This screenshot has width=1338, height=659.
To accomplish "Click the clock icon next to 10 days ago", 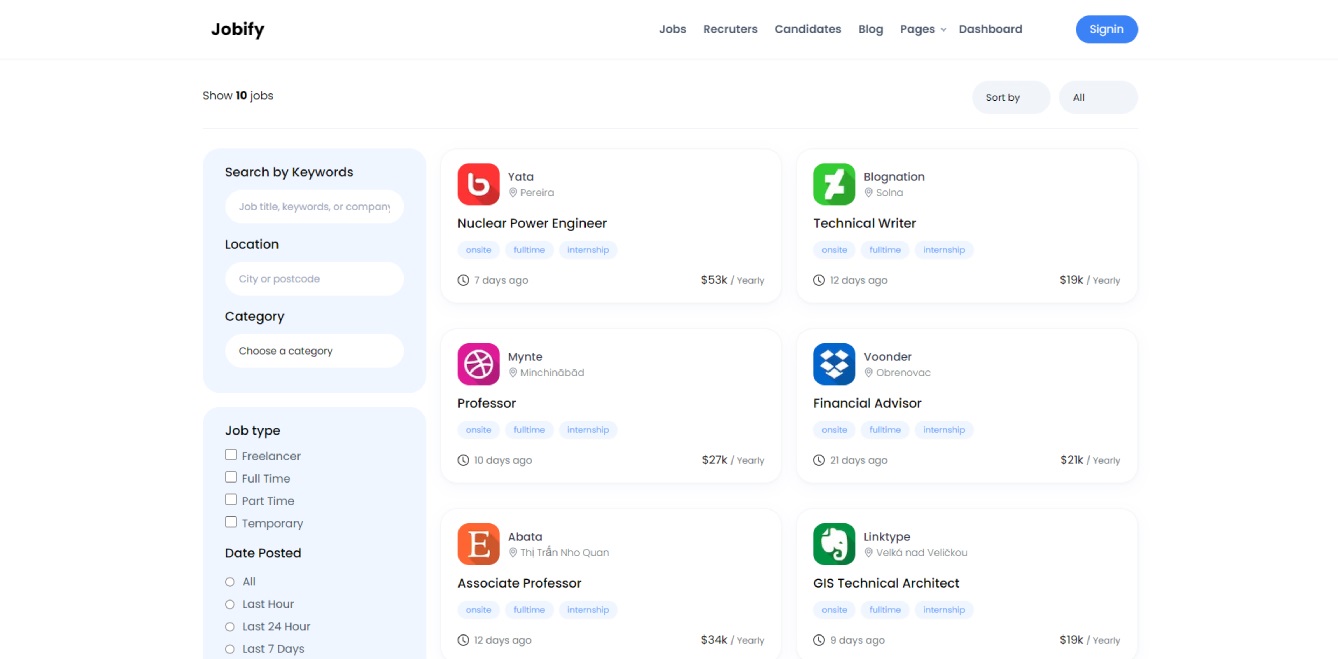I will [x=463, y=460].
